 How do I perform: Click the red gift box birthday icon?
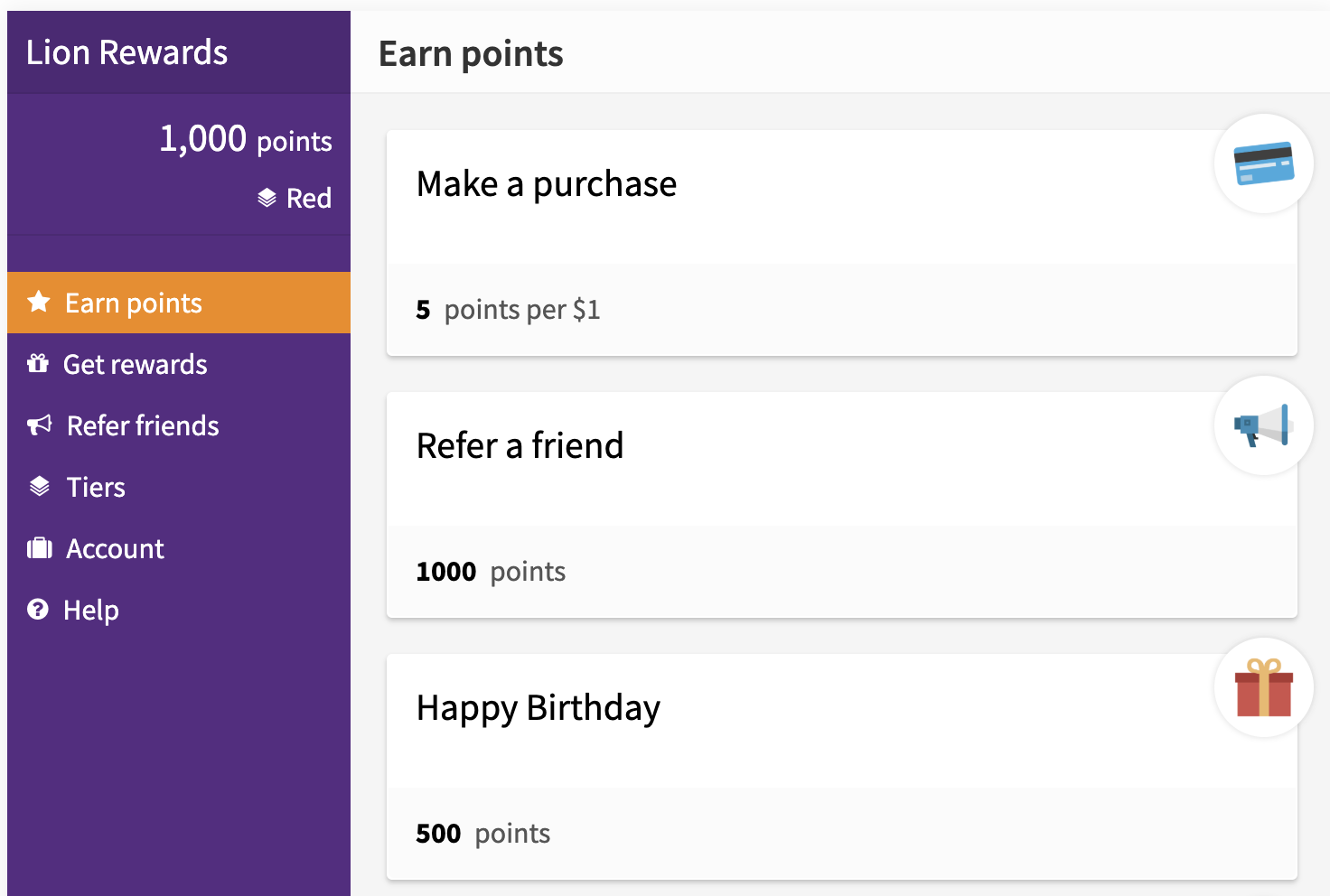tap(1264, 687)
